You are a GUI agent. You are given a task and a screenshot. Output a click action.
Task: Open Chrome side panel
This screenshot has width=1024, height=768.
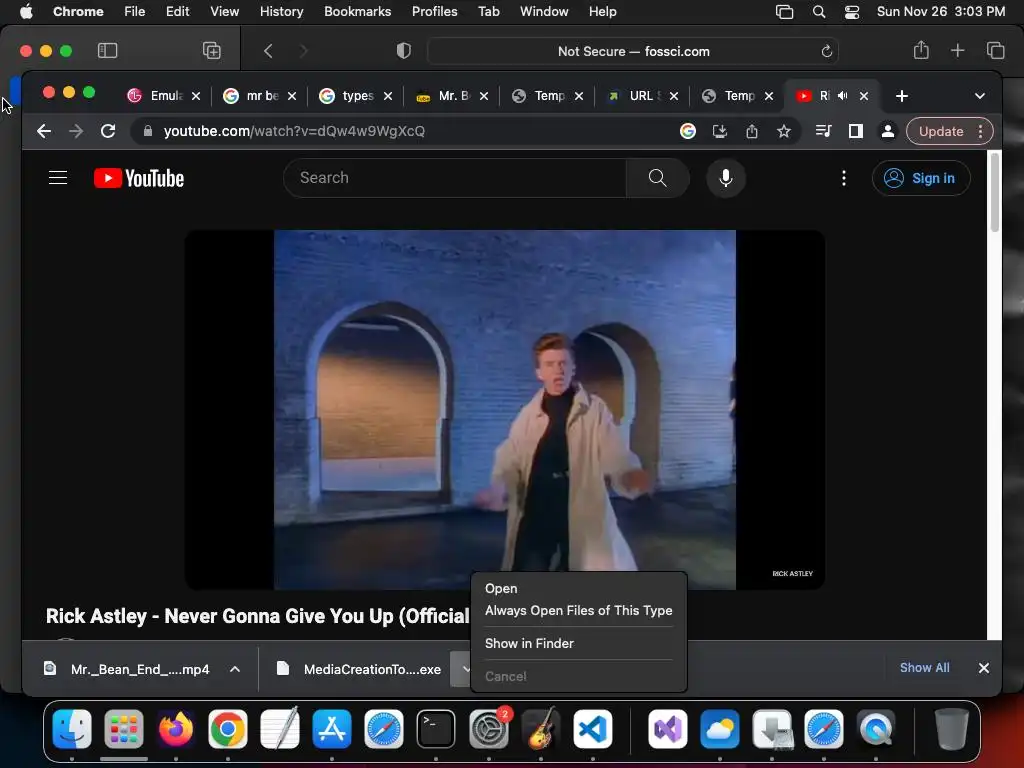[856, 131]
